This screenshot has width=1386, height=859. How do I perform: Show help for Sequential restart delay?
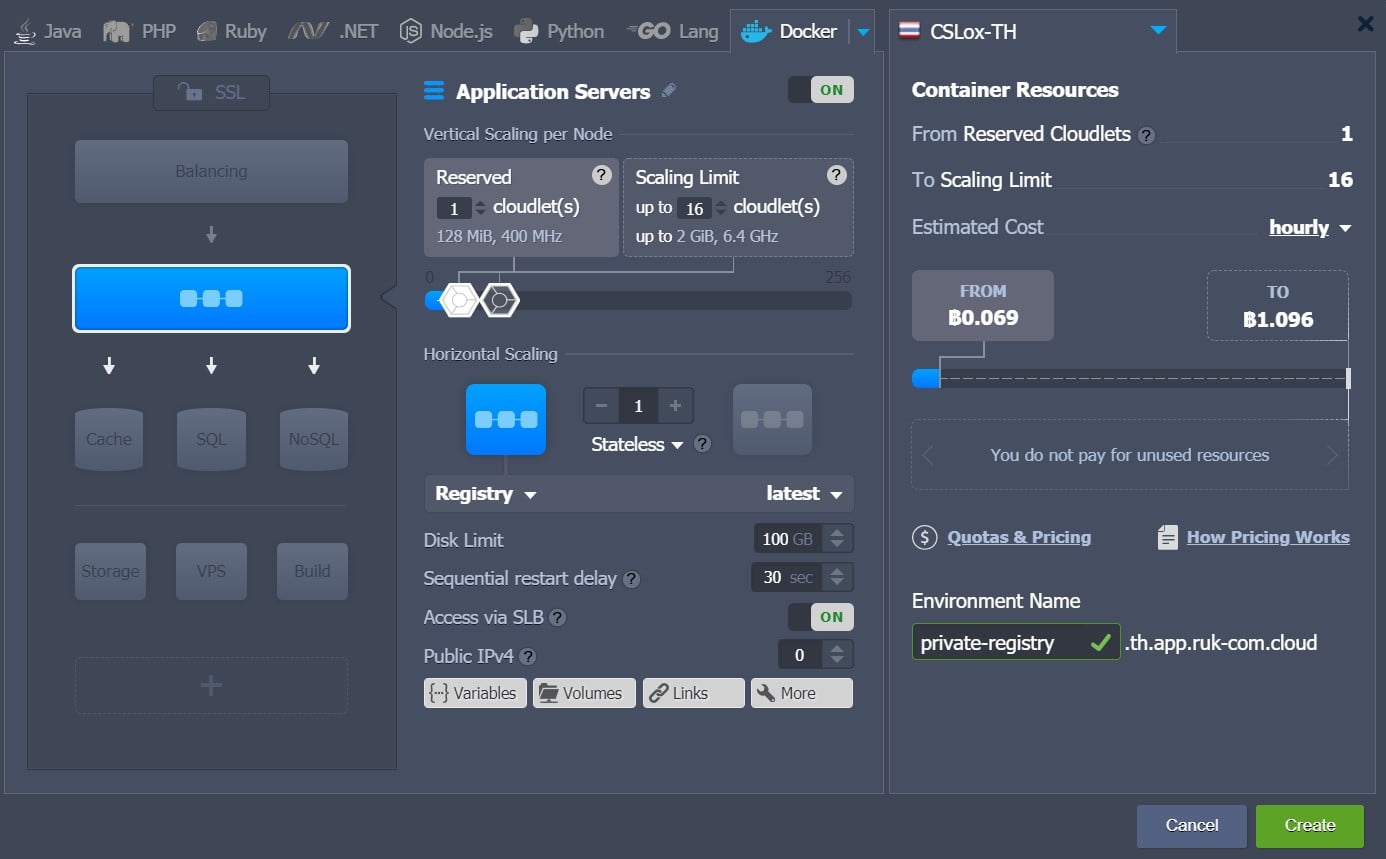(631, 579)
